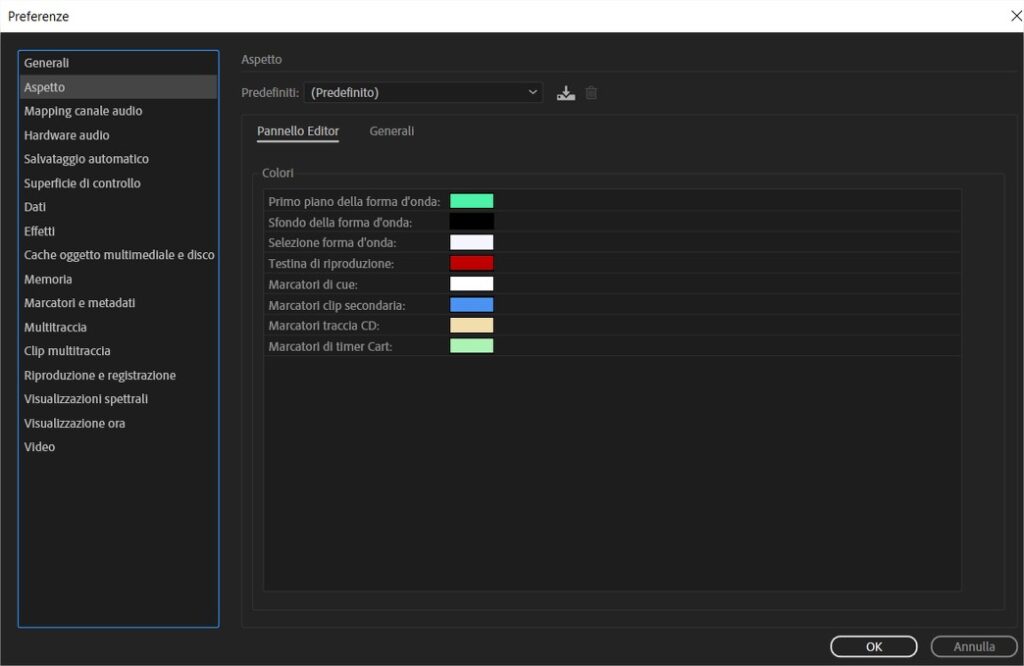1024x666 pixels.
Task: Click the save preset icon
Action: tap(566, 93)
